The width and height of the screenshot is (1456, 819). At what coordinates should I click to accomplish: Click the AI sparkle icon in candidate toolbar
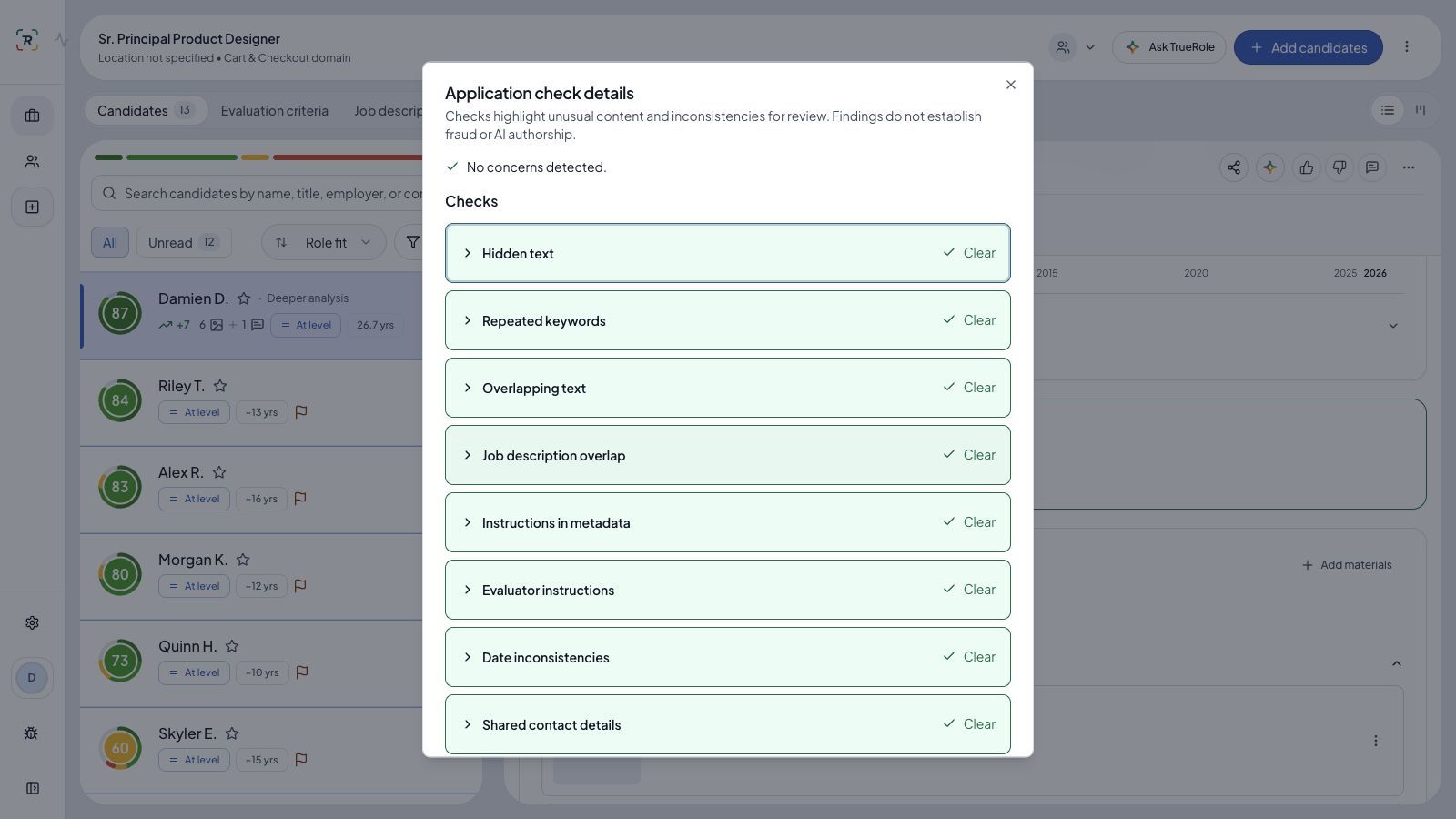tap(1269, 167)
